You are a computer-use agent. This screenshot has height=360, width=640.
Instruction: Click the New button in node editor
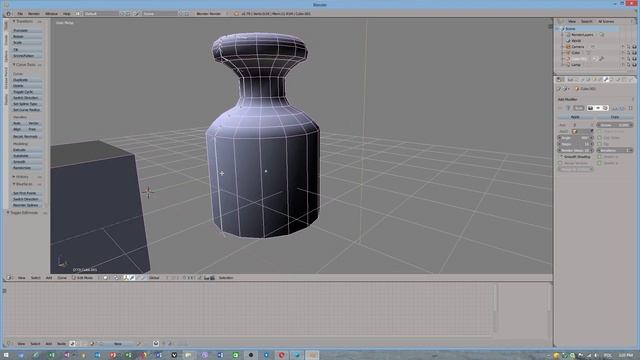click(x=118, y=344)
